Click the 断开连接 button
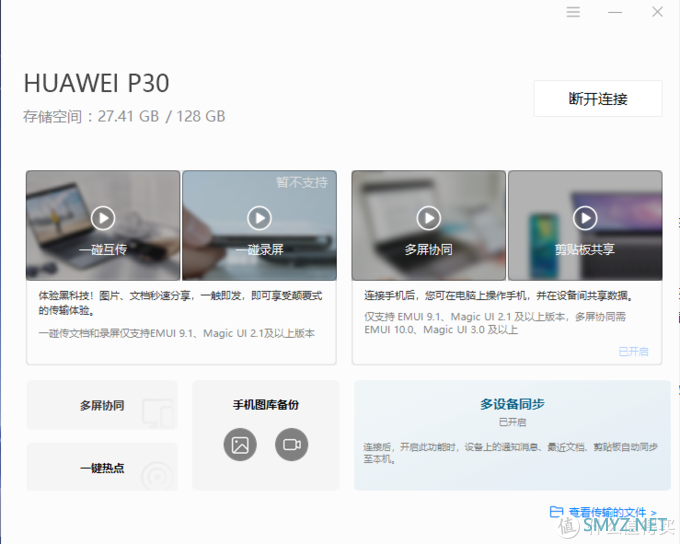The width and height of the screenshot is (680, 544). click(x=598, y=98)
